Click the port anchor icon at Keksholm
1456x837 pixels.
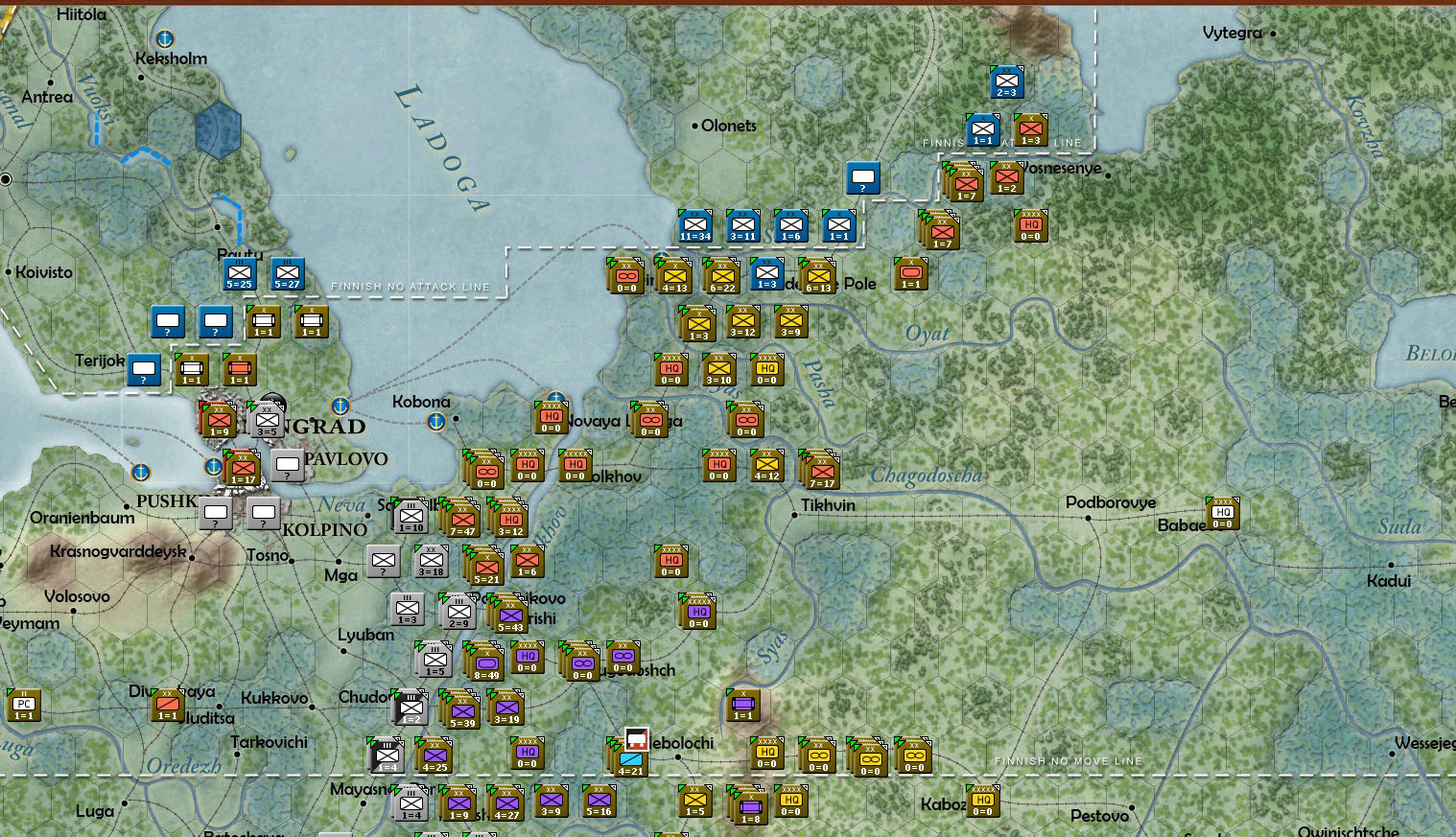[x=164, y=39]
